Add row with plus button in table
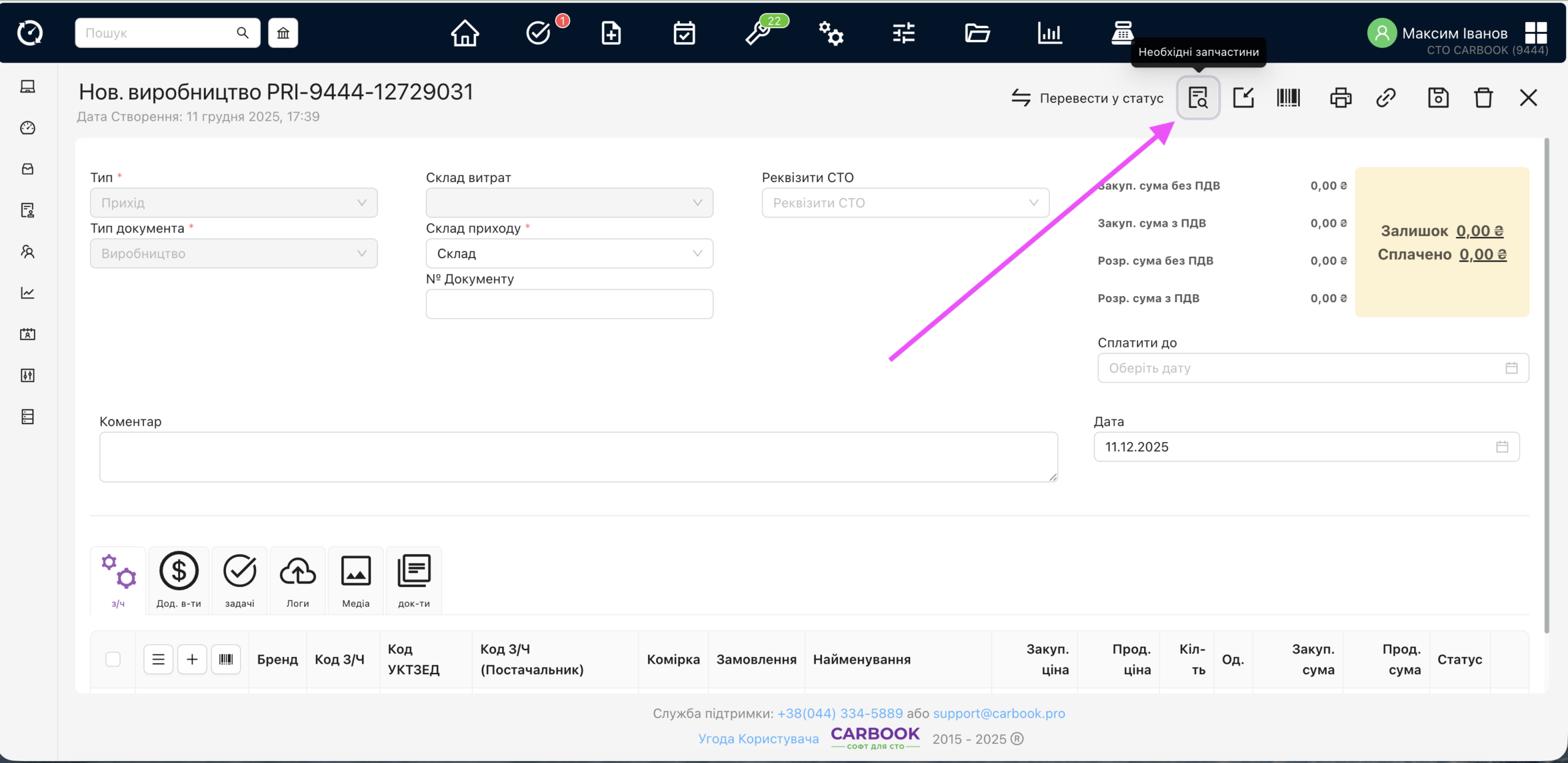 click(192, 659)
